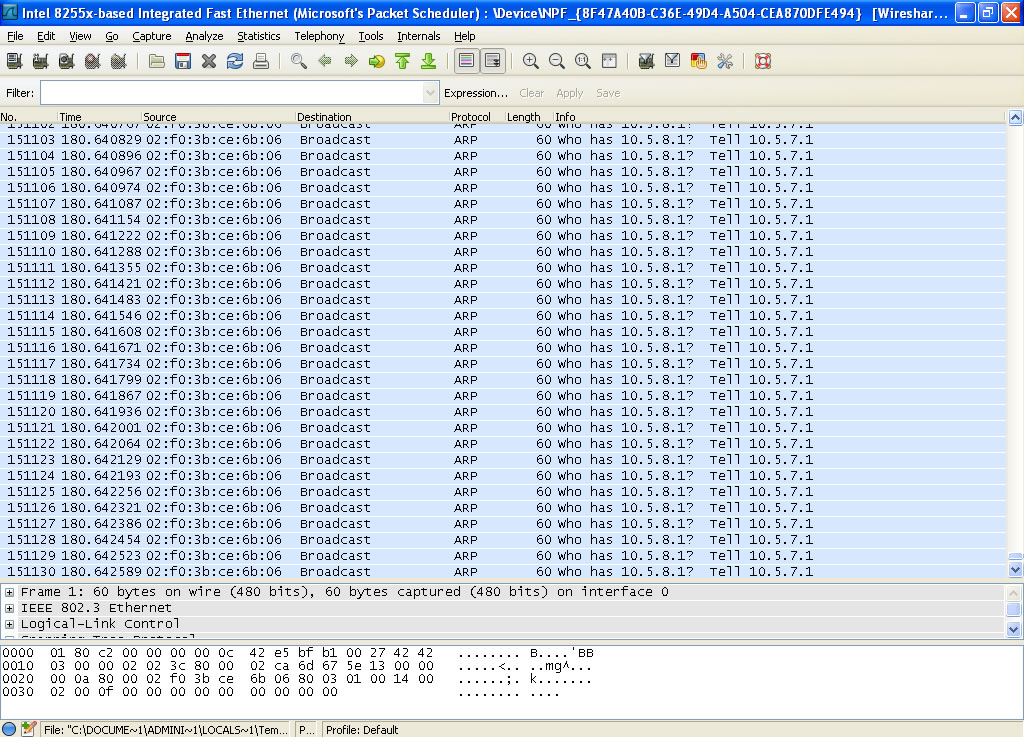Expand the Frame 1 details
This screenshot has height=737, width=1024.
pyautogui.click(x=9, y=591)
